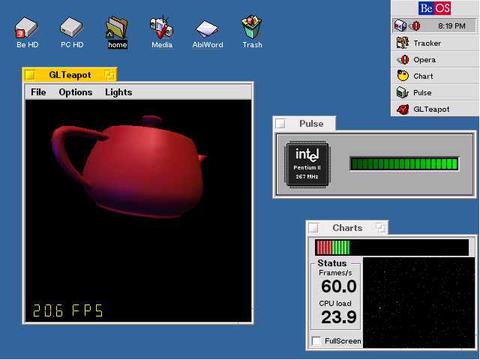Click the BeOS logo in Deskbar
The width and height of the screenshot is (480, 360).
click(435, 8)
